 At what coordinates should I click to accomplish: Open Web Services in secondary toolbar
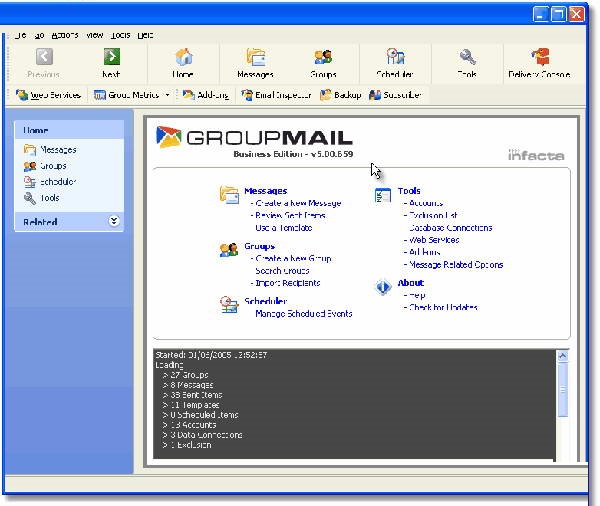49,95
